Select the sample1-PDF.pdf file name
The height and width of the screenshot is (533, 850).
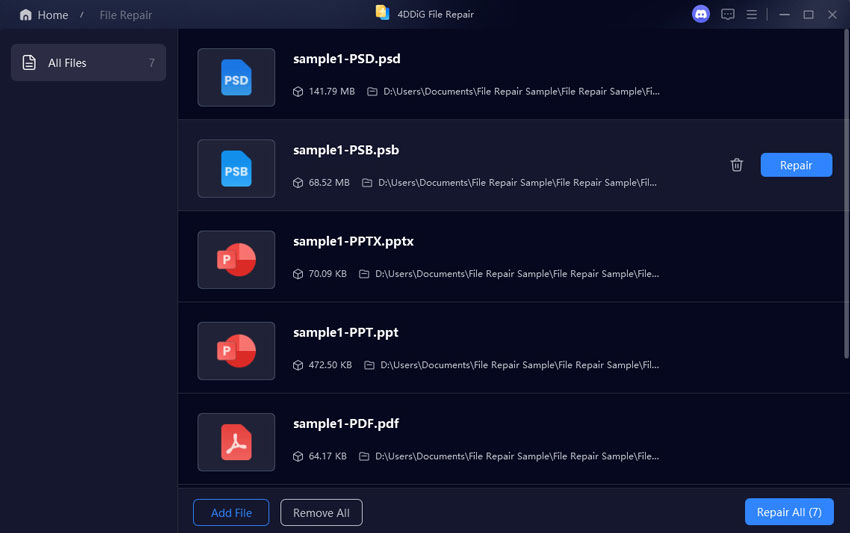click(x=346, y=424)
